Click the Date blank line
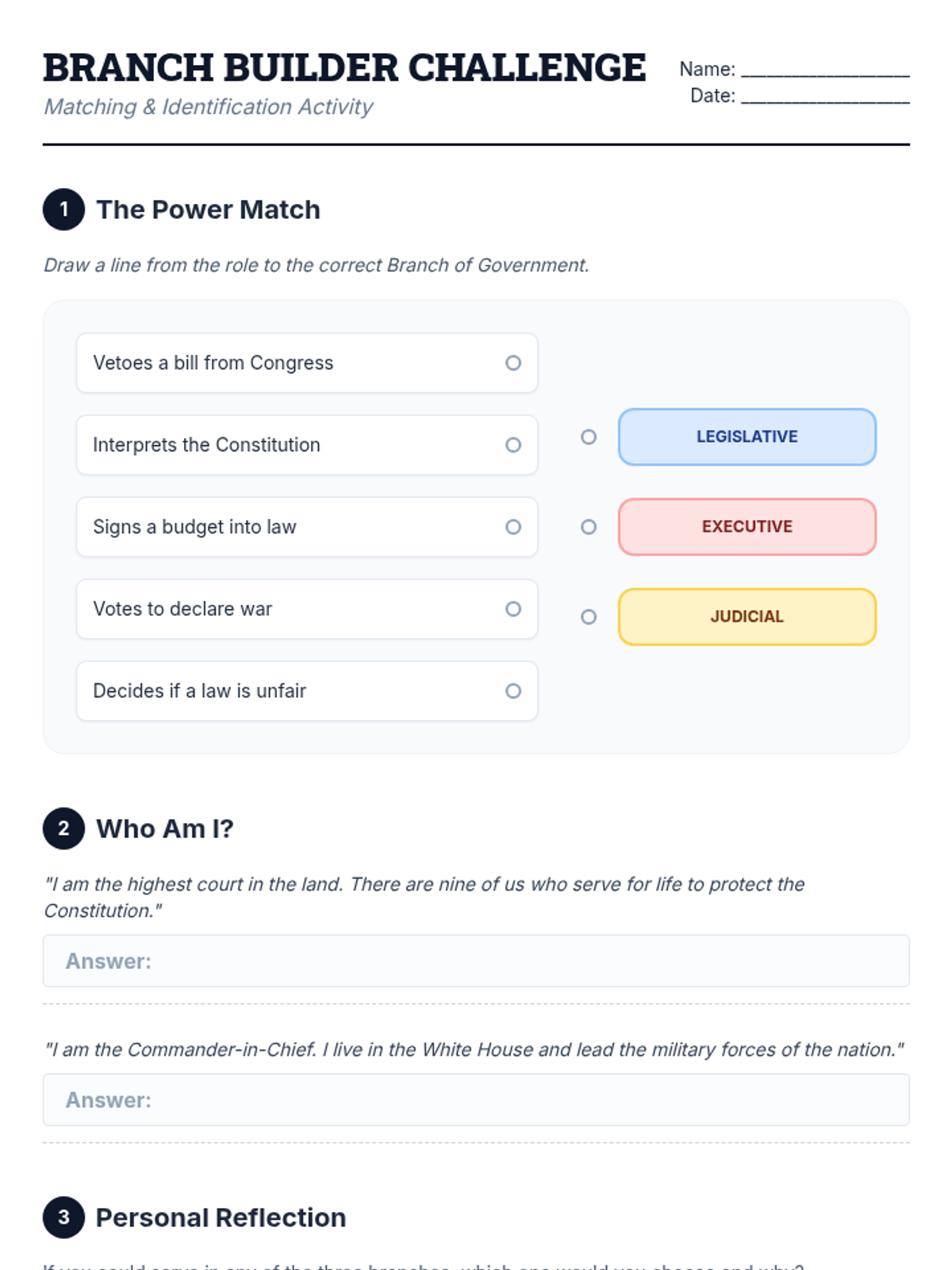 coord(825,98)
